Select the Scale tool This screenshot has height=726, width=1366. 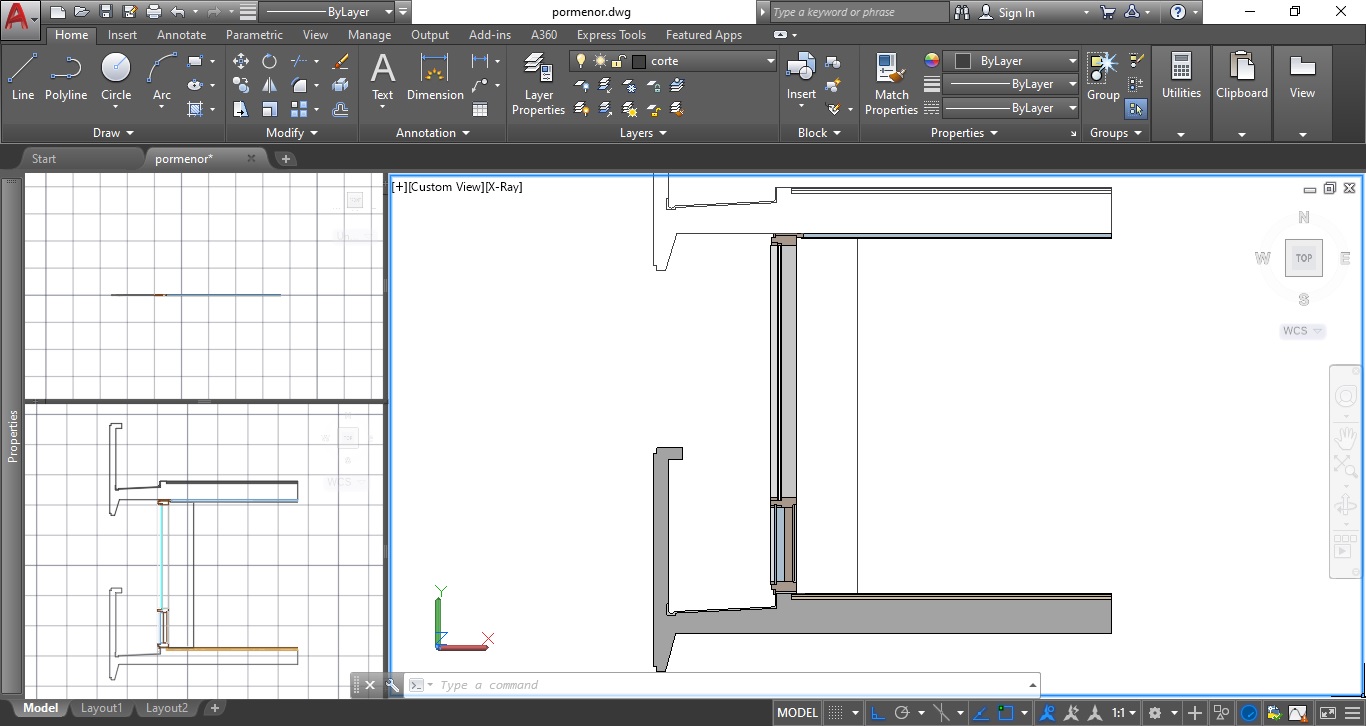click(x=269, y=109)
